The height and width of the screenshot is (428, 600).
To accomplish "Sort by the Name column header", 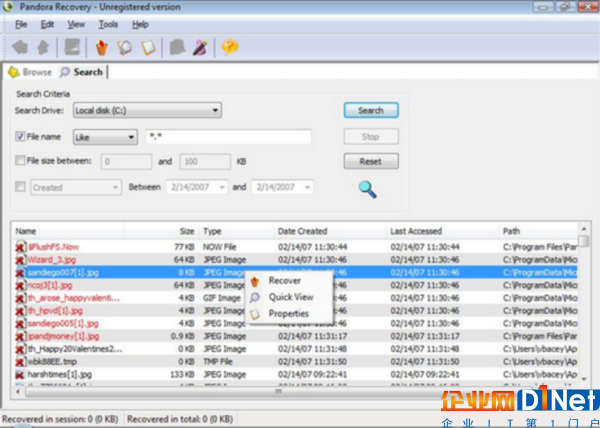I will (x=68, y=231).
